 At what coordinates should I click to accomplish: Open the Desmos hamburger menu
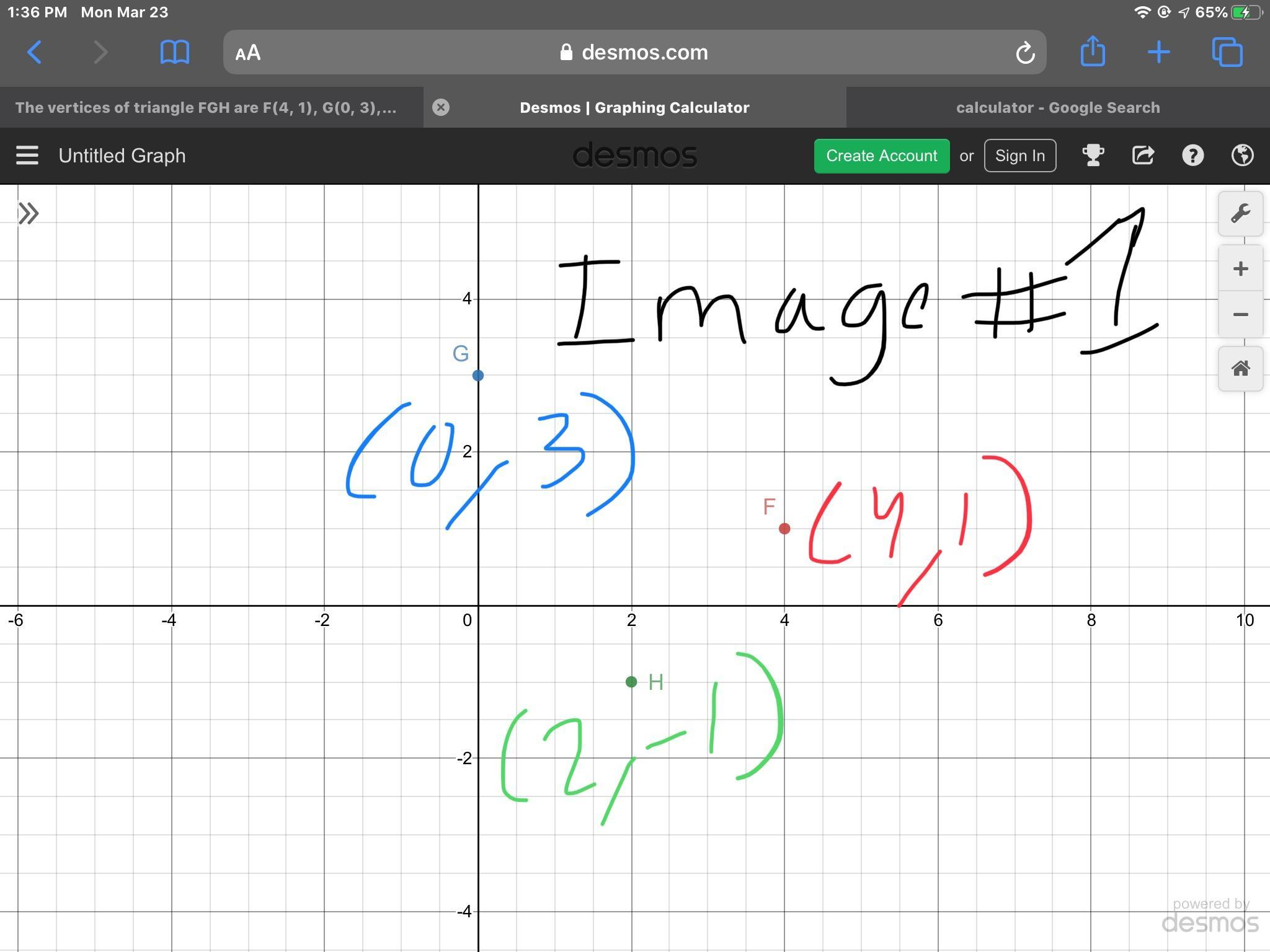point(27,156)
